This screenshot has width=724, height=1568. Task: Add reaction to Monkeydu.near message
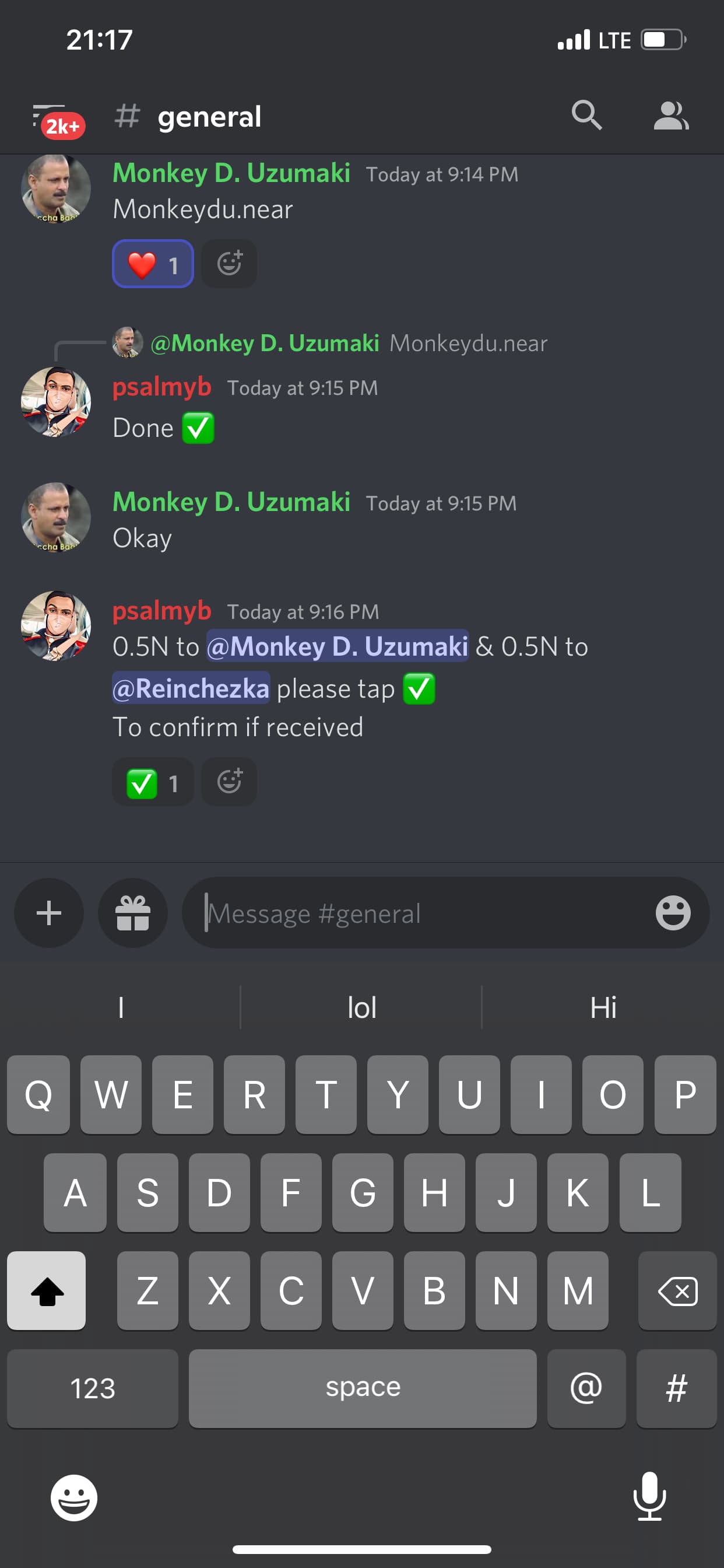pos(229,264)
